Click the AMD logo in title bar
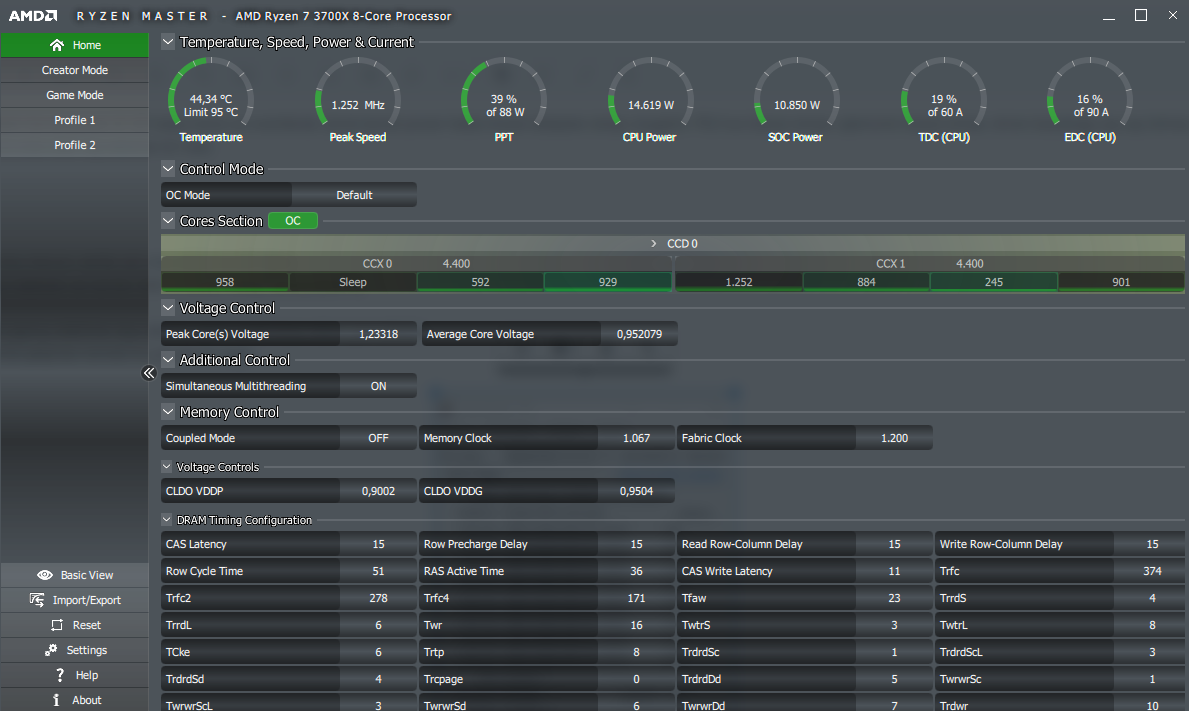This screenshot has height=711, width=1189. pyautogui.click(x=33, y=15)
